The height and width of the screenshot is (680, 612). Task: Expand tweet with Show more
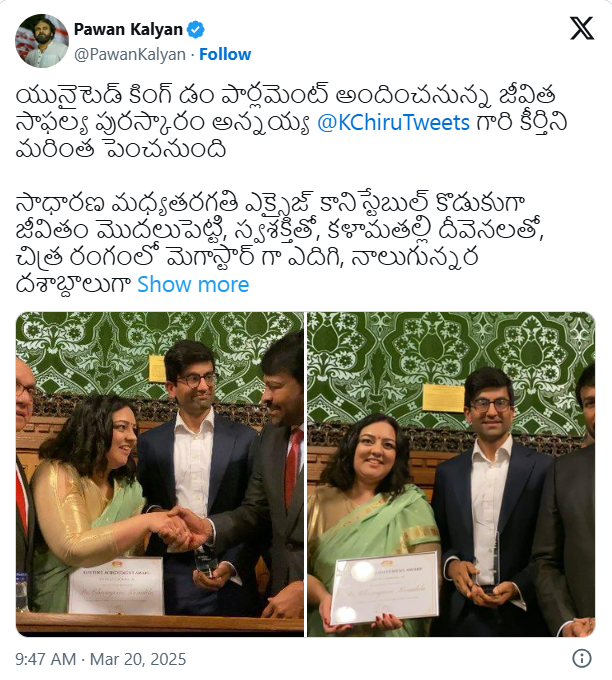click(x=193, y=284)
